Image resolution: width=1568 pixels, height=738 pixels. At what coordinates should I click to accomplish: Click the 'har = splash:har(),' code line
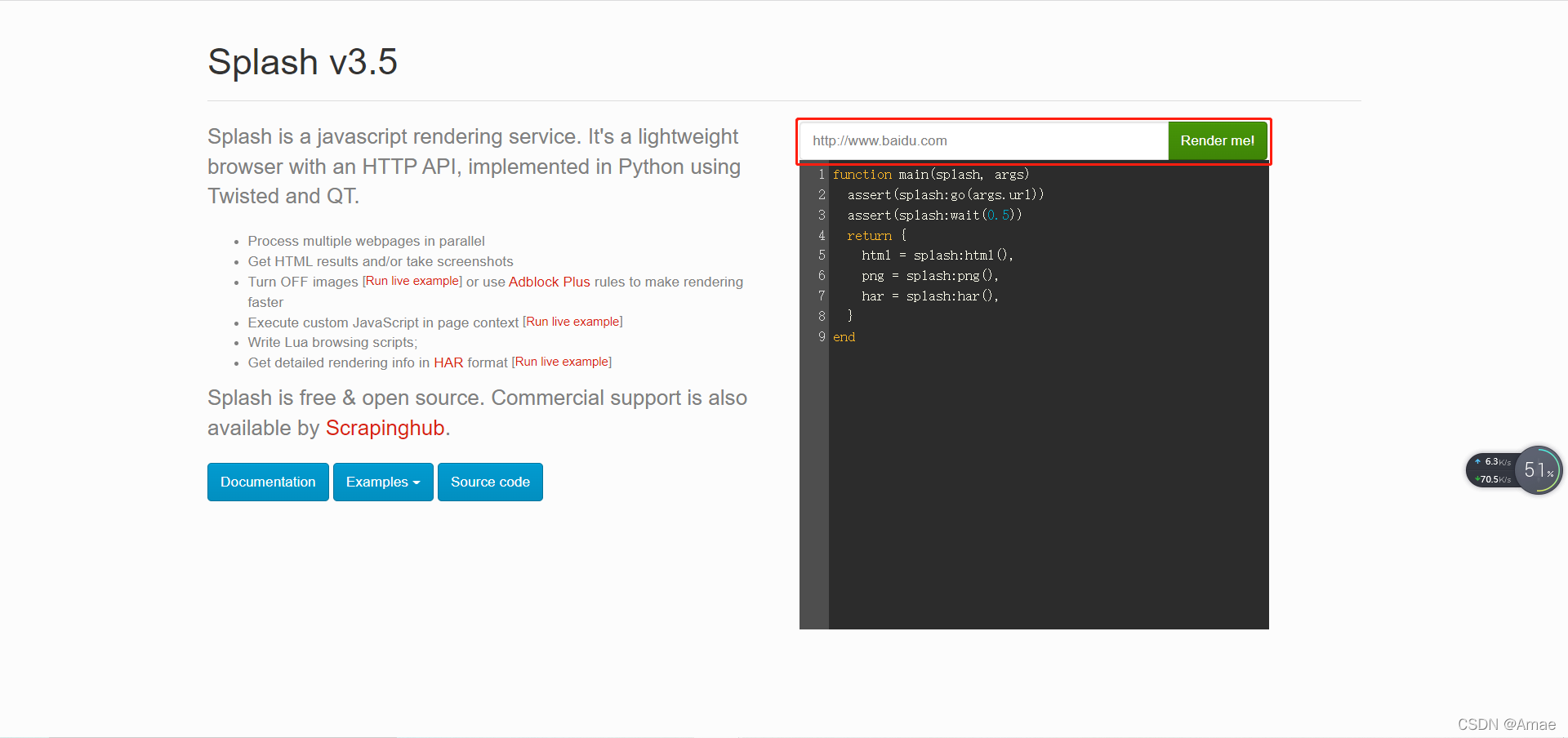click(930, 296)
